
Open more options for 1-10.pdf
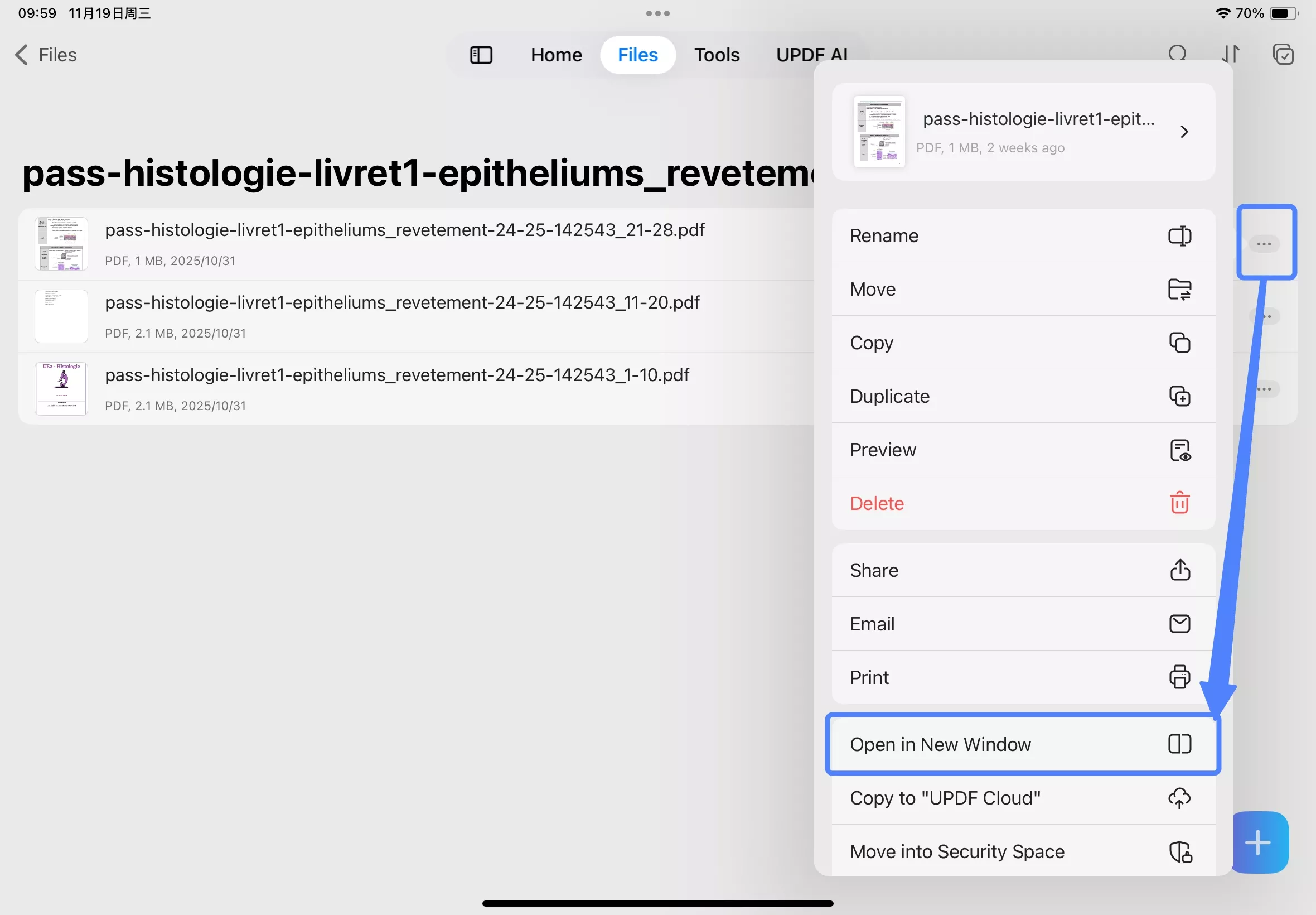(1265, 389)
